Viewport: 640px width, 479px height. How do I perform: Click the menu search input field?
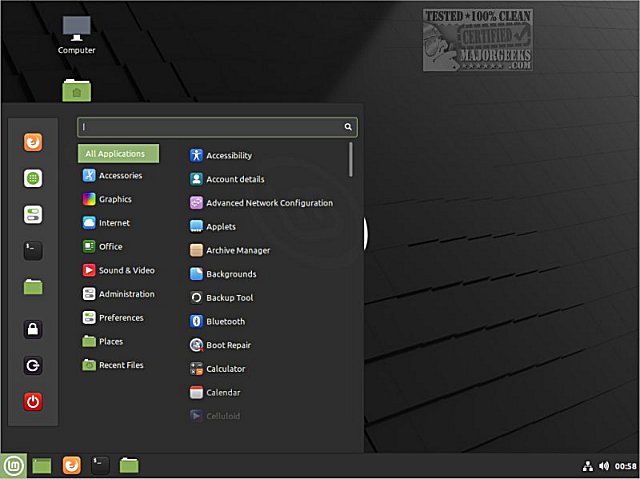point(217,127)
